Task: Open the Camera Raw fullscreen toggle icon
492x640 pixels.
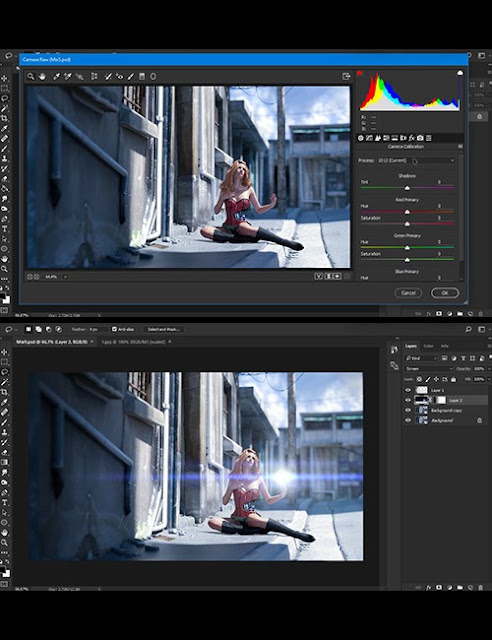Action: [x=346, y=76]
